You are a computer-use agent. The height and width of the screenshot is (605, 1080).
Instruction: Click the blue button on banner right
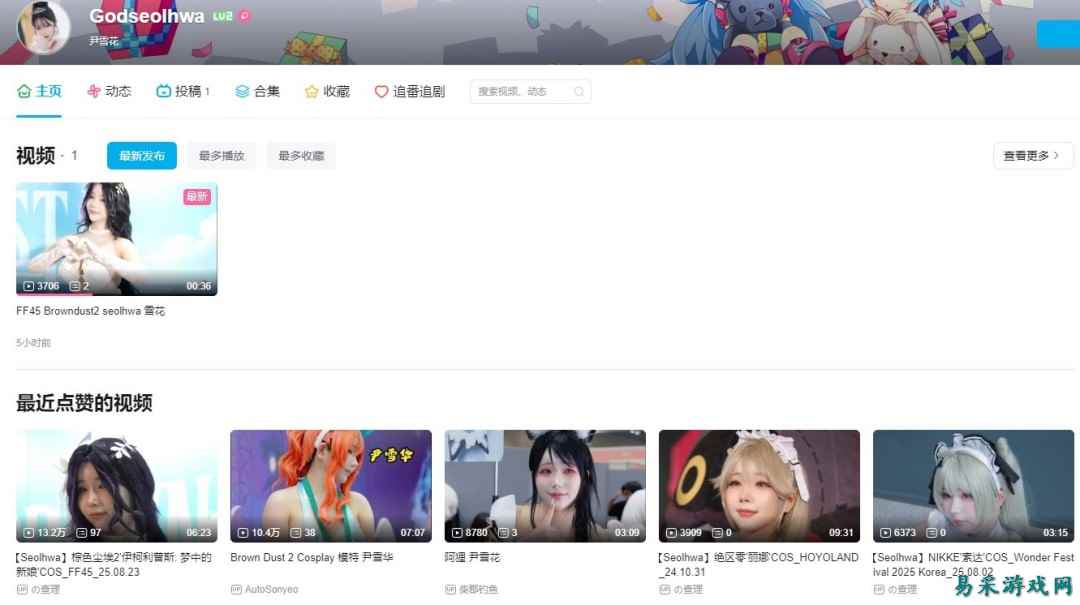pyautogui.click(x=1058, y=34)
